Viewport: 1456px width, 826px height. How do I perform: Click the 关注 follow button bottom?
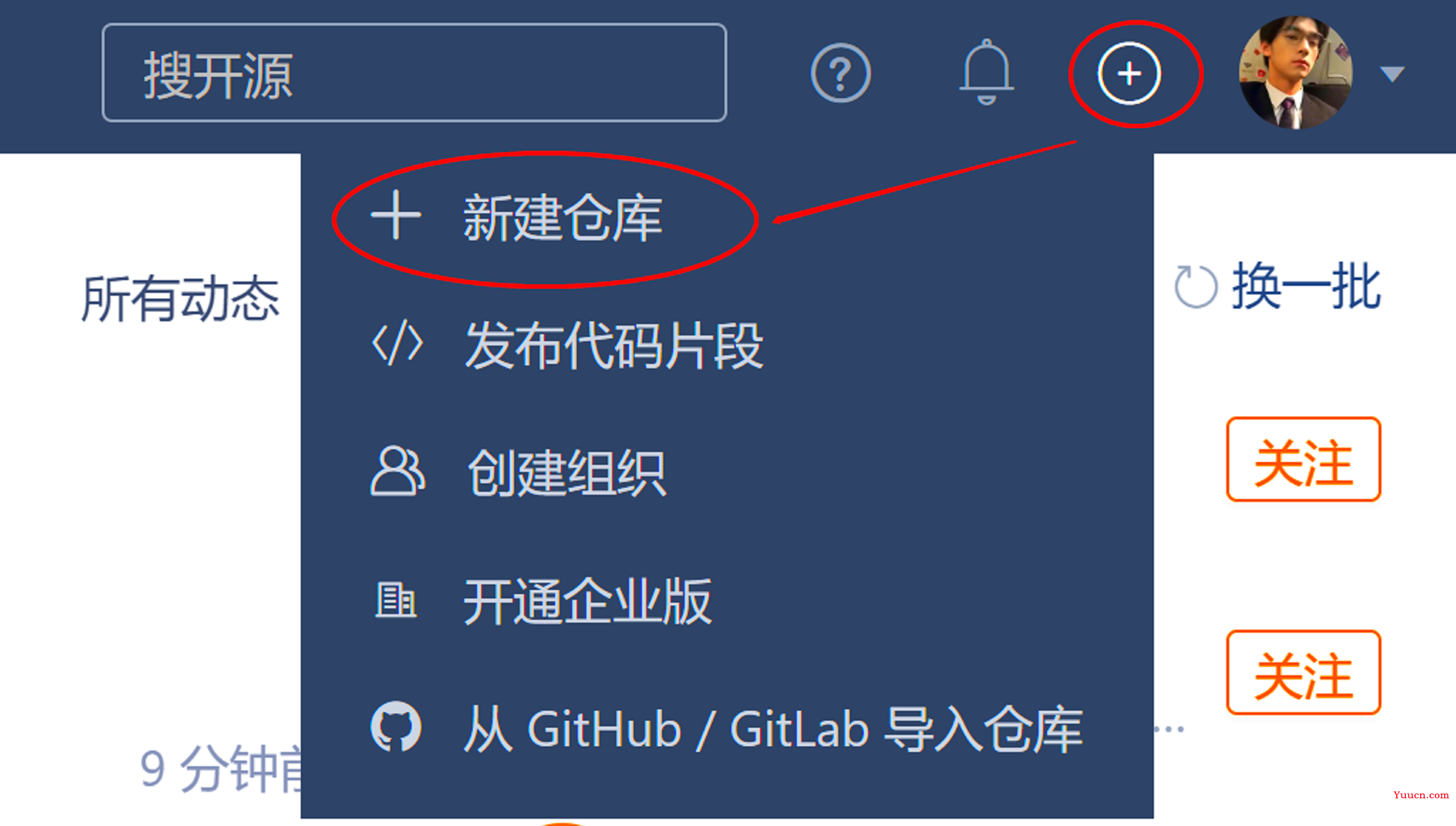(x=1302, y=673)
